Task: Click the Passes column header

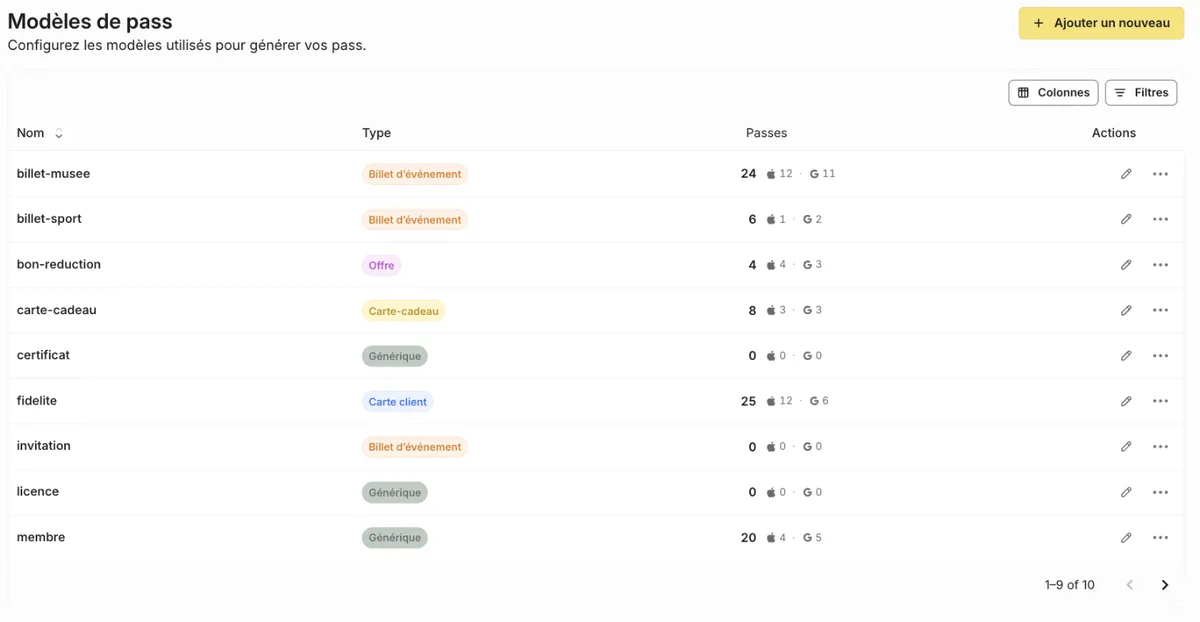Action: (x=767, y=133)
